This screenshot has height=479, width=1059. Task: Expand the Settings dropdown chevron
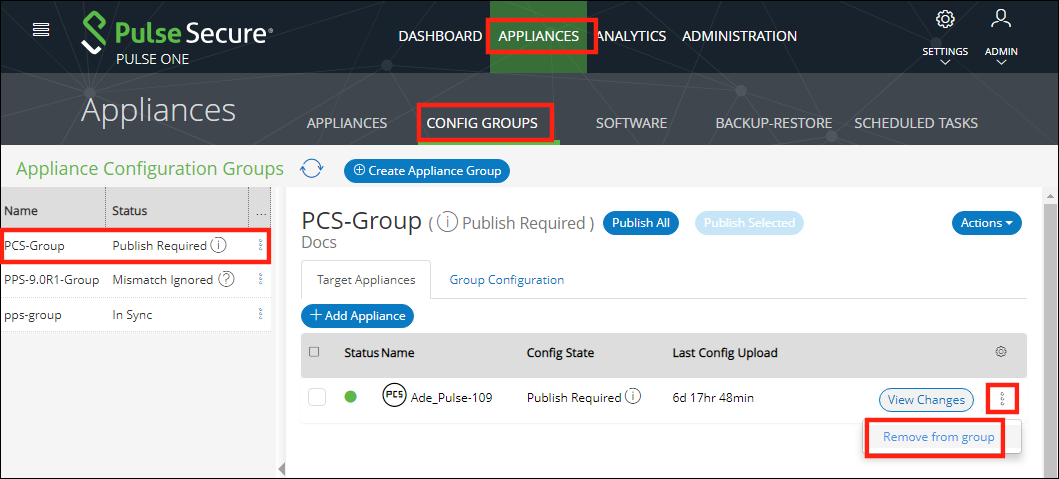tap(945, 63)
